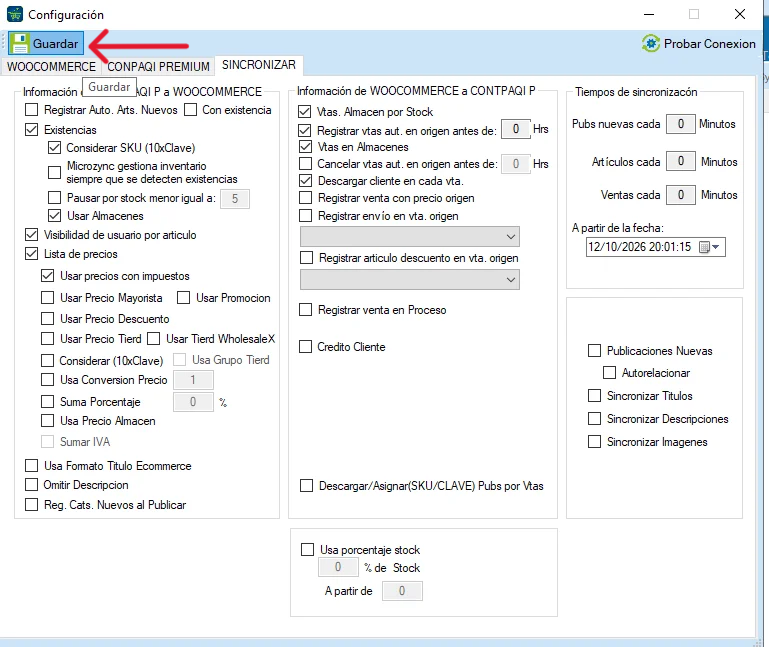Check Publicaciones Nuevas checkbox
The image size is (769, 647).
[x=594, y=350]
